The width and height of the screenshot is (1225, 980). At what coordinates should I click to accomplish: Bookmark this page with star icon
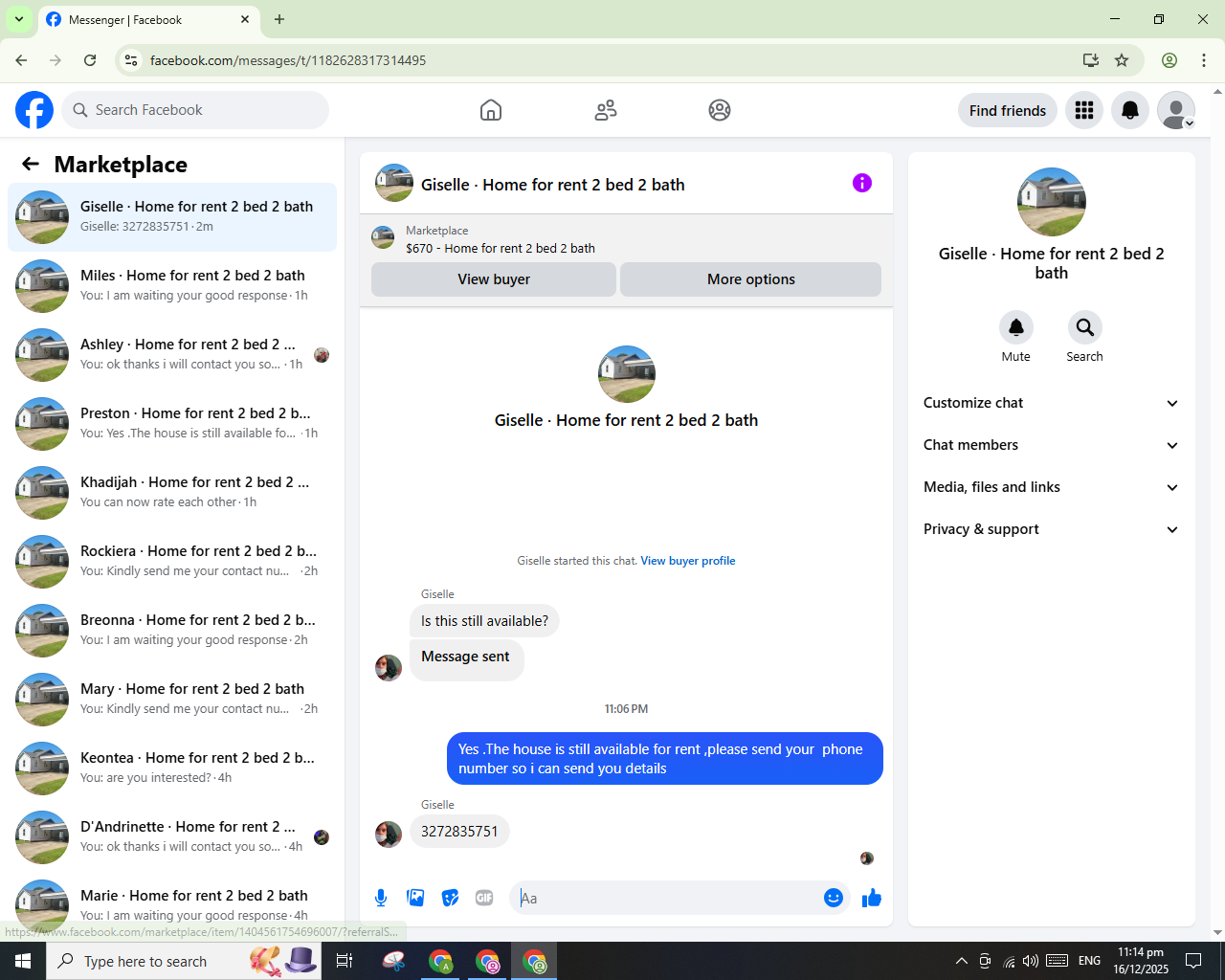1122,60
